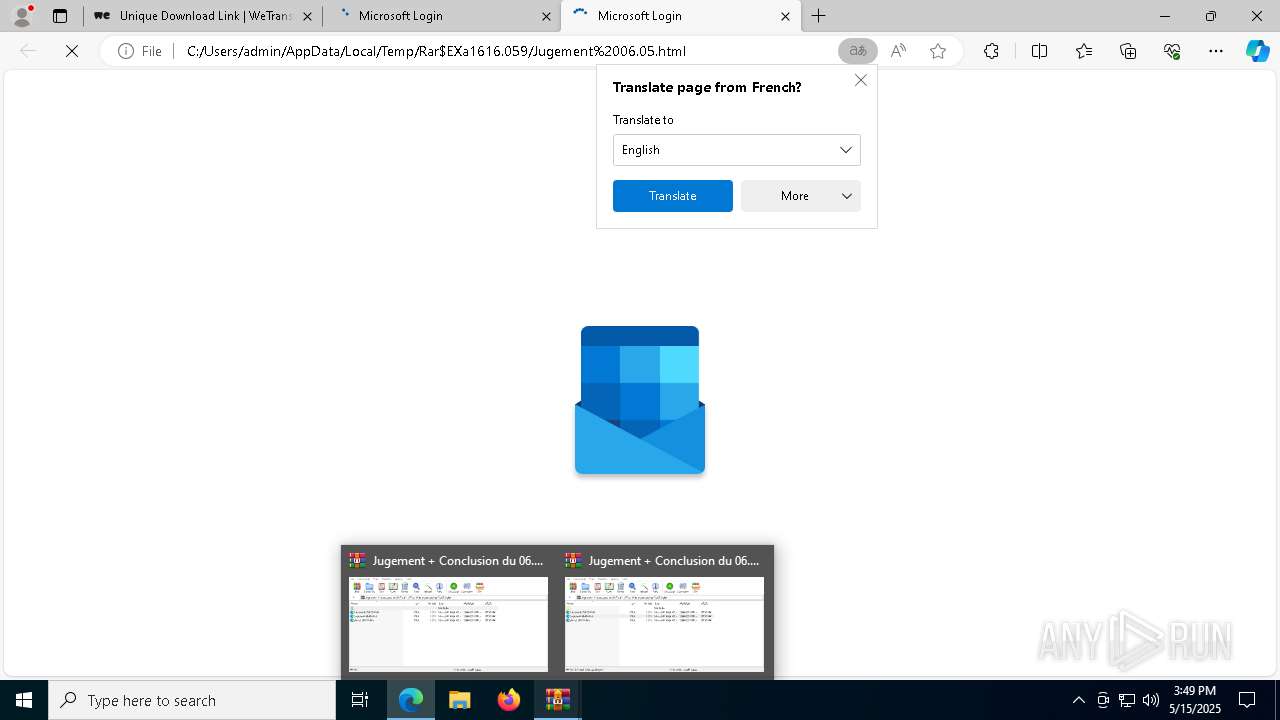Open the Favorites list icon

1084,51
